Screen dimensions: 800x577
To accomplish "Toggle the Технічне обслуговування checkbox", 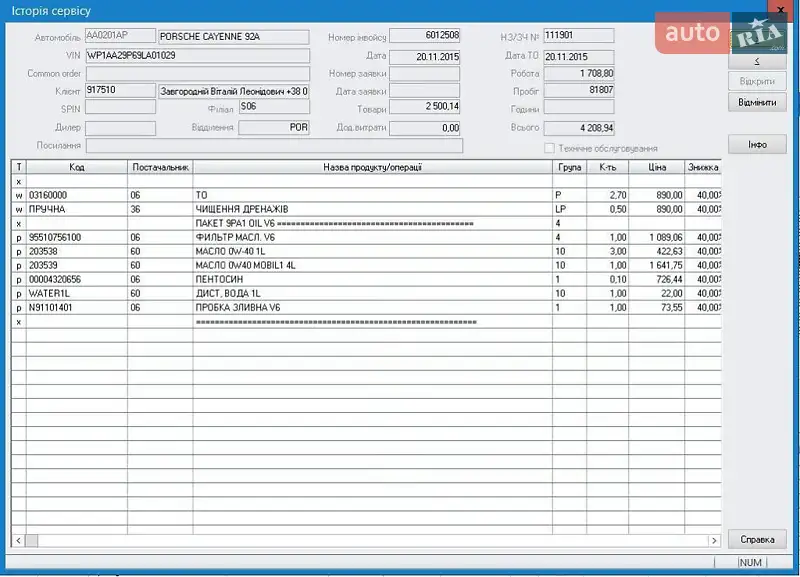I will [549, 148].
